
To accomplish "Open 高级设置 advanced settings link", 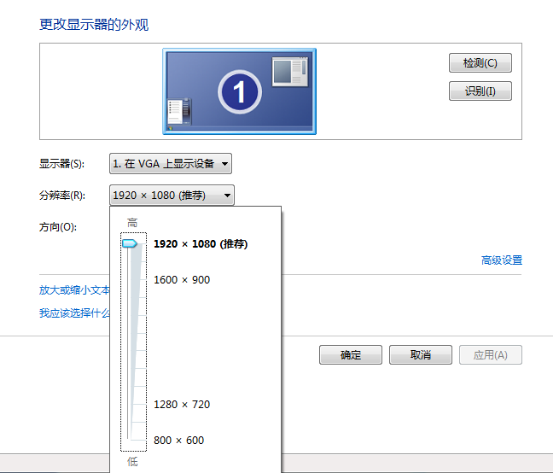I will [x=501, y=260].
